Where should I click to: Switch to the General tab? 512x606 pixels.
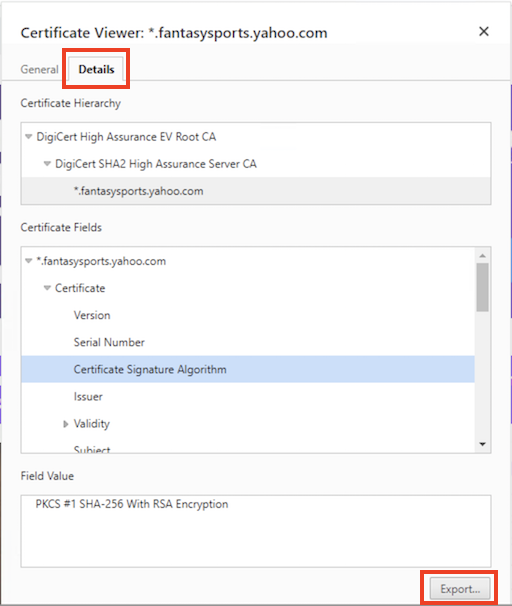tap(39, 70)
